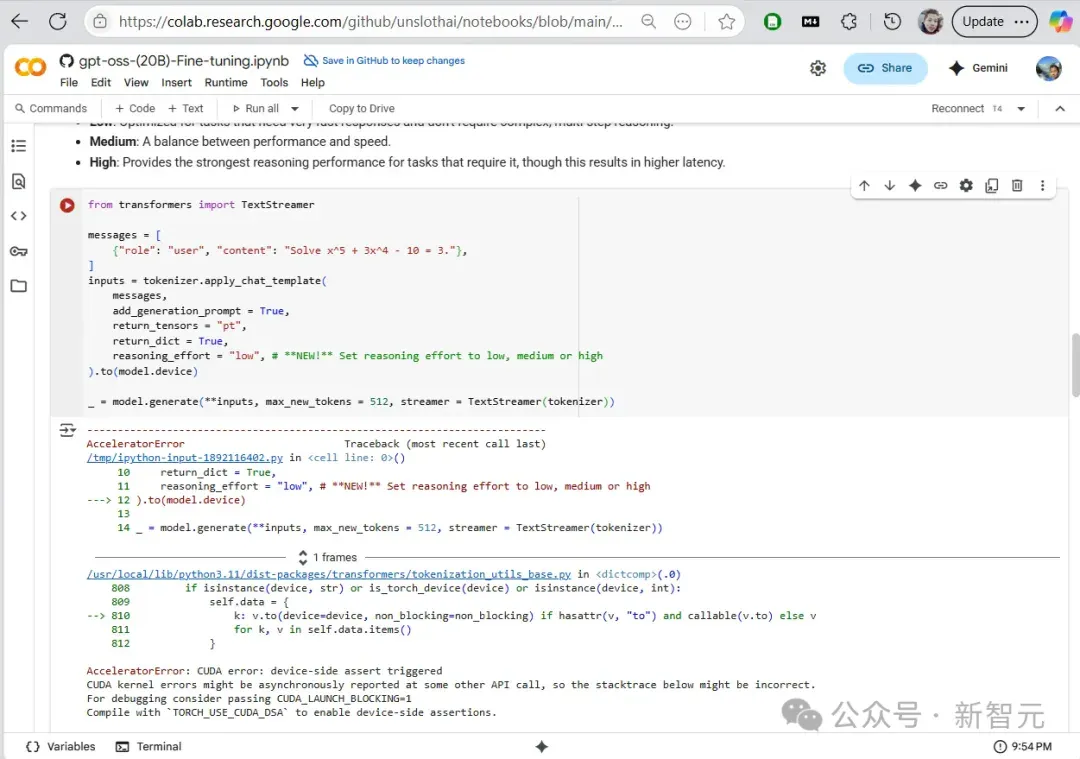Open browser profile picture
The width and height of the screenshot is (1080, 759).
(930, 22)
